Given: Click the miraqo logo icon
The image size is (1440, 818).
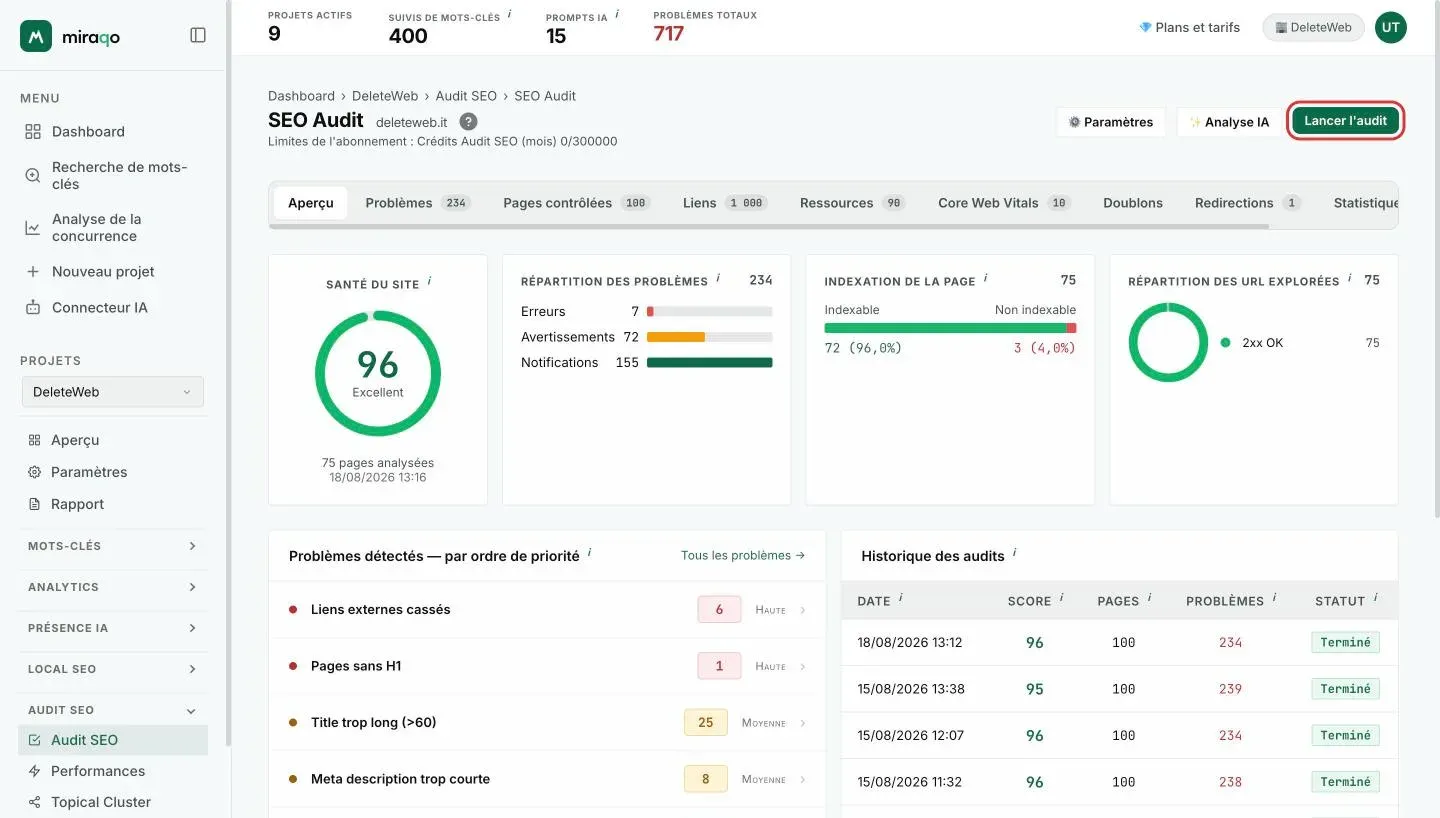Looking at the screenshot, I should [36, 36].
